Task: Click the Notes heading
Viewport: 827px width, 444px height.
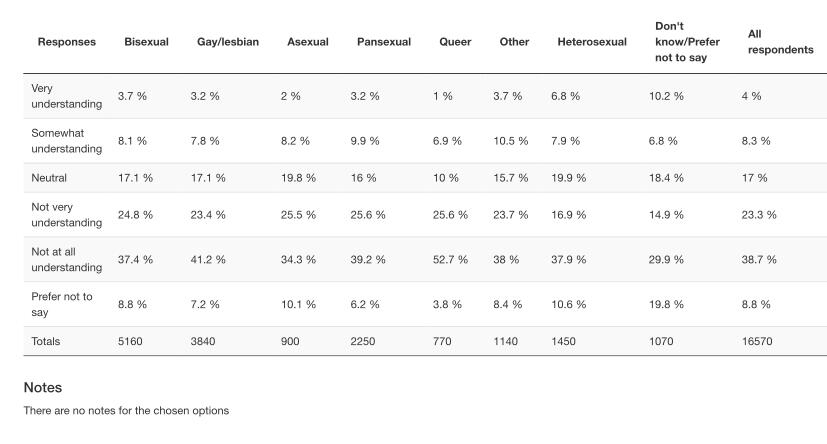Action: click(x=43, y=387)
